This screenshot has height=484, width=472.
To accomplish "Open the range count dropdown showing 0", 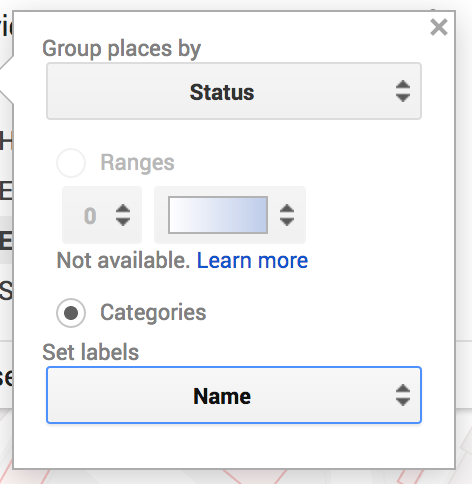I will click(x=102, y=215).
